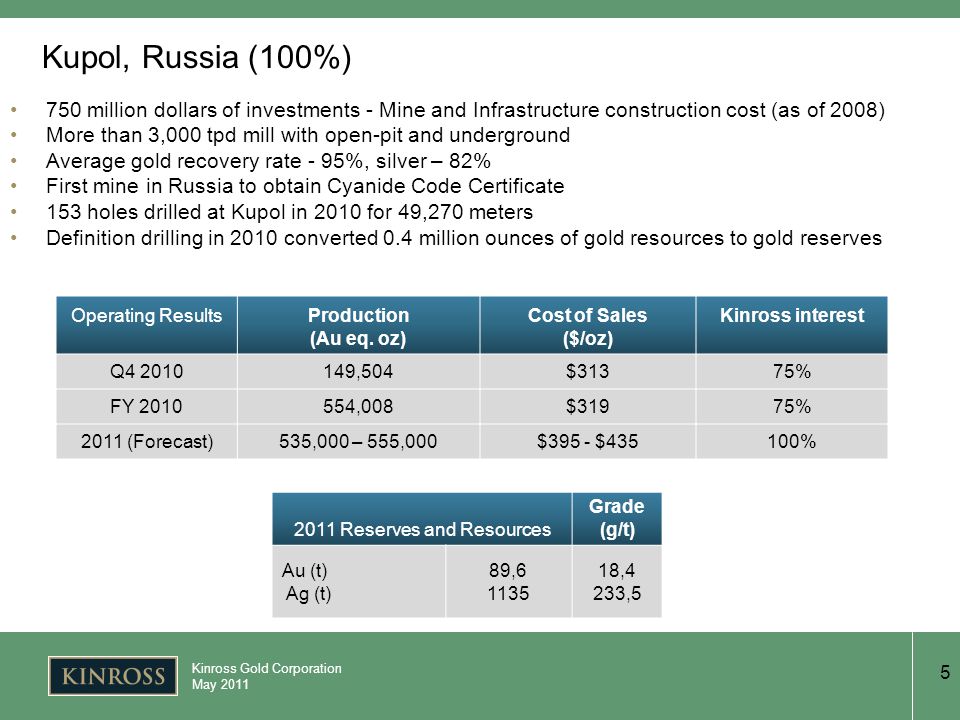Click the FY 2010 Kinross interest 75%
The width and height of the screenshot is (960, 720).
pos(792,406)
